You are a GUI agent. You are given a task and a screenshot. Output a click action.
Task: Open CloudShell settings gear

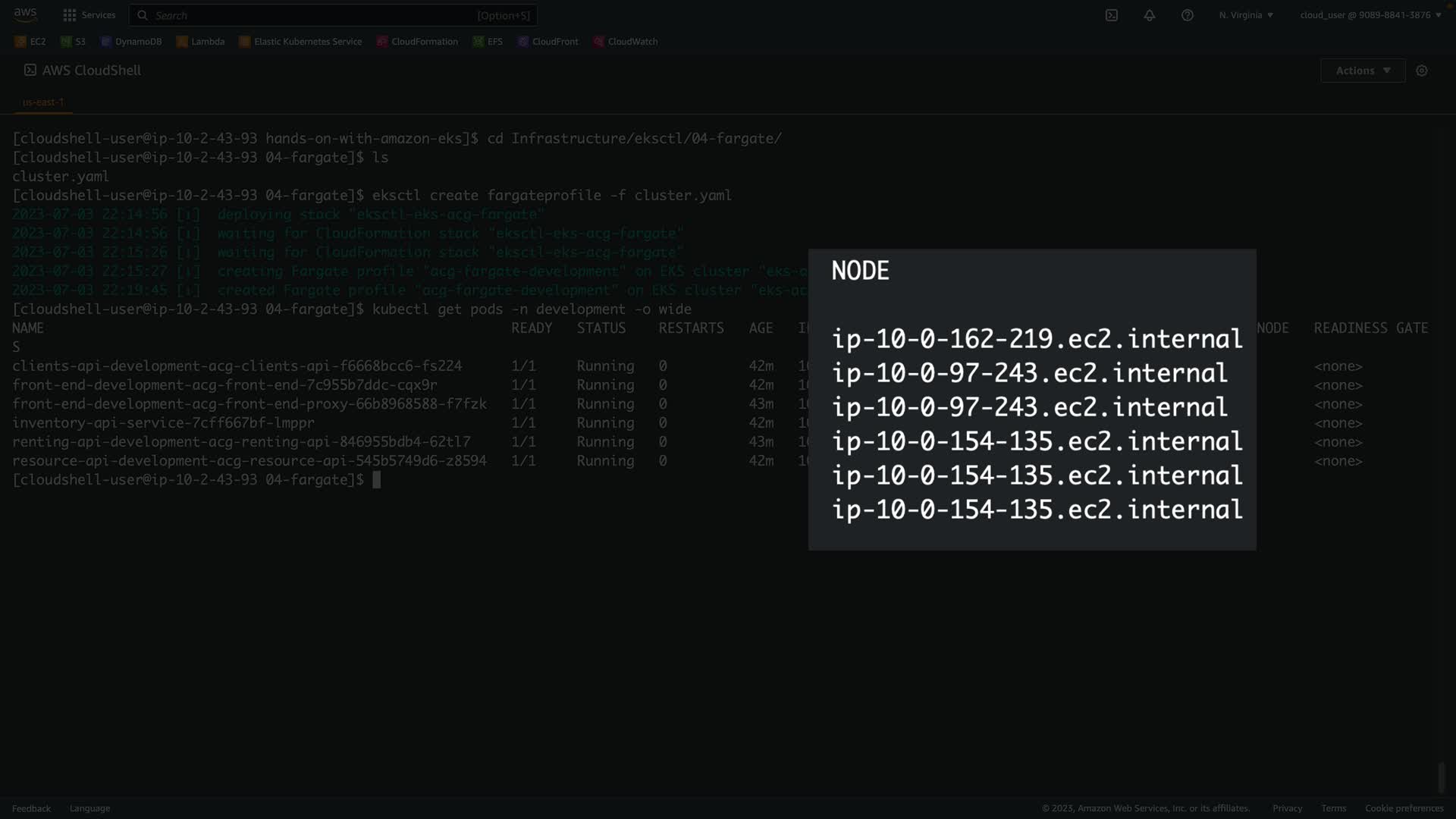click(x=1421, y=71)
